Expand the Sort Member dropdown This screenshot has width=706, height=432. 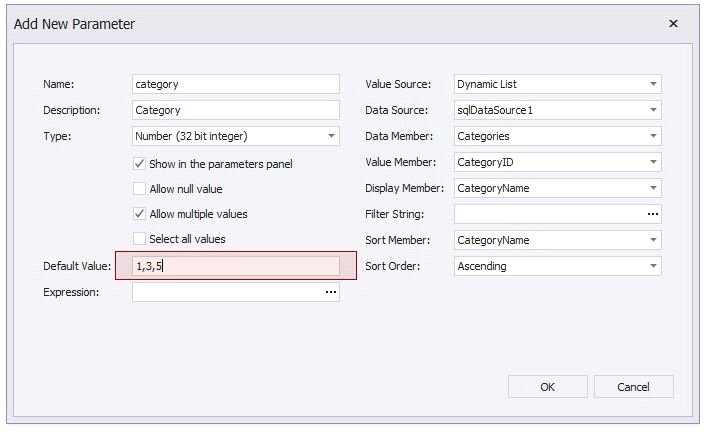(652, 240)
